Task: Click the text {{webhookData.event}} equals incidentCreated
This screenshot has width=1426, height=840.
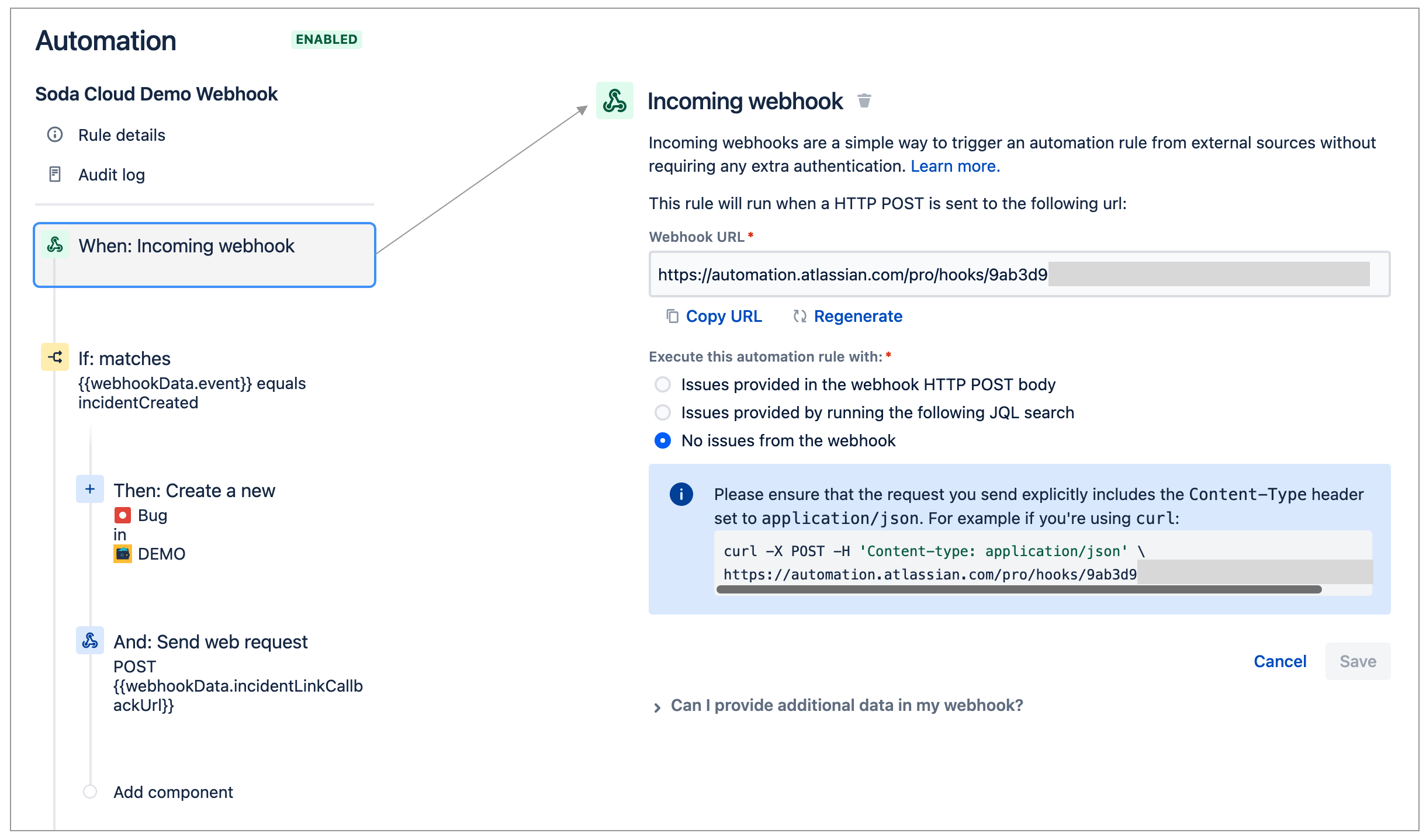Action: [192, 393]
